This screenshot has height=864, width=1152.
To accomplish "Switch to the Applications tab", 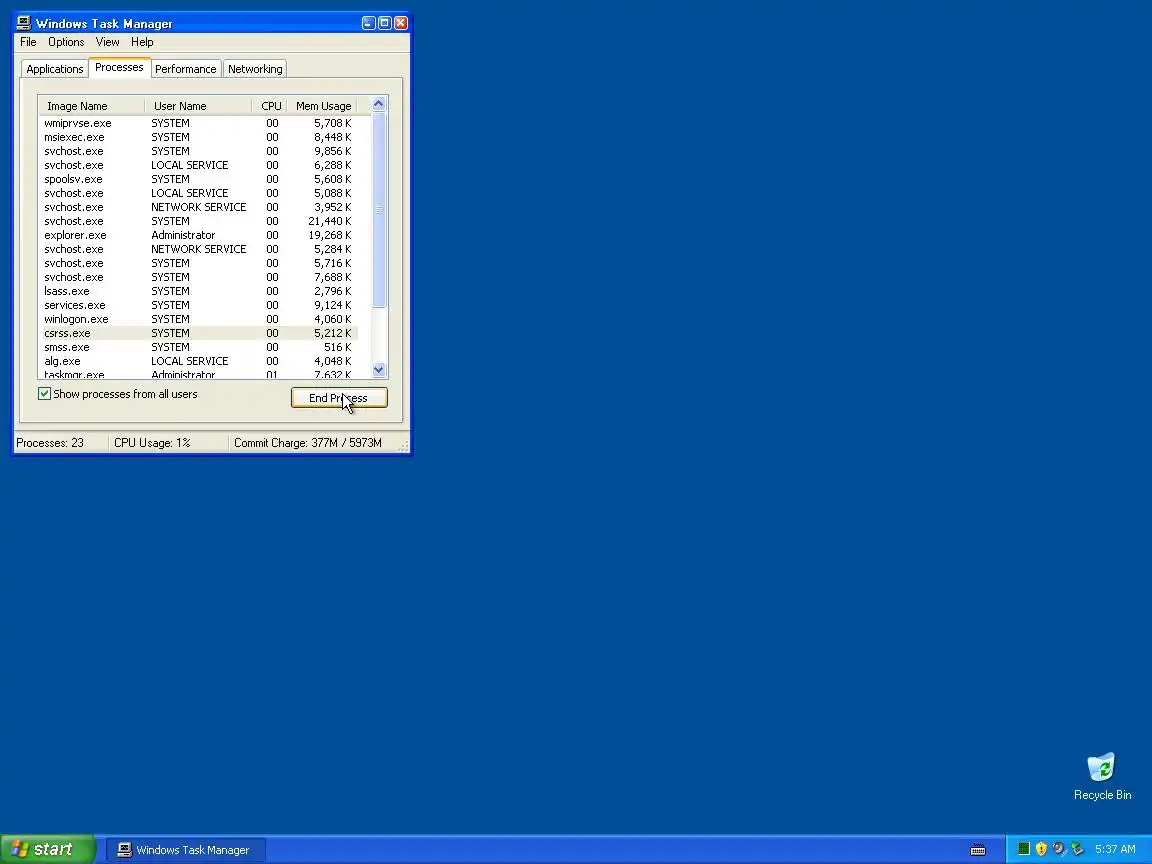I will pyautogui.click(x=54, y=69).
